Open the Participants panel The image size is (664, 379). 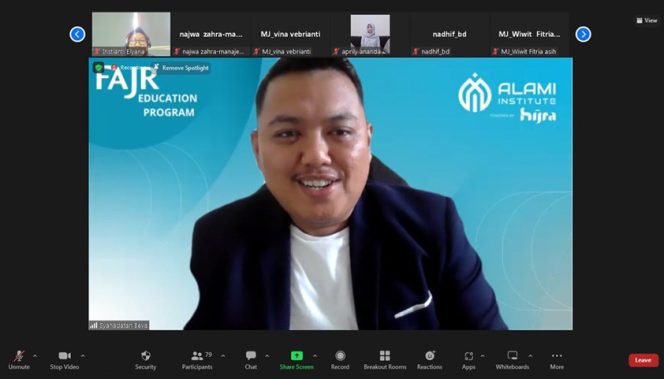pyautogui.click(x=197, y=360)
